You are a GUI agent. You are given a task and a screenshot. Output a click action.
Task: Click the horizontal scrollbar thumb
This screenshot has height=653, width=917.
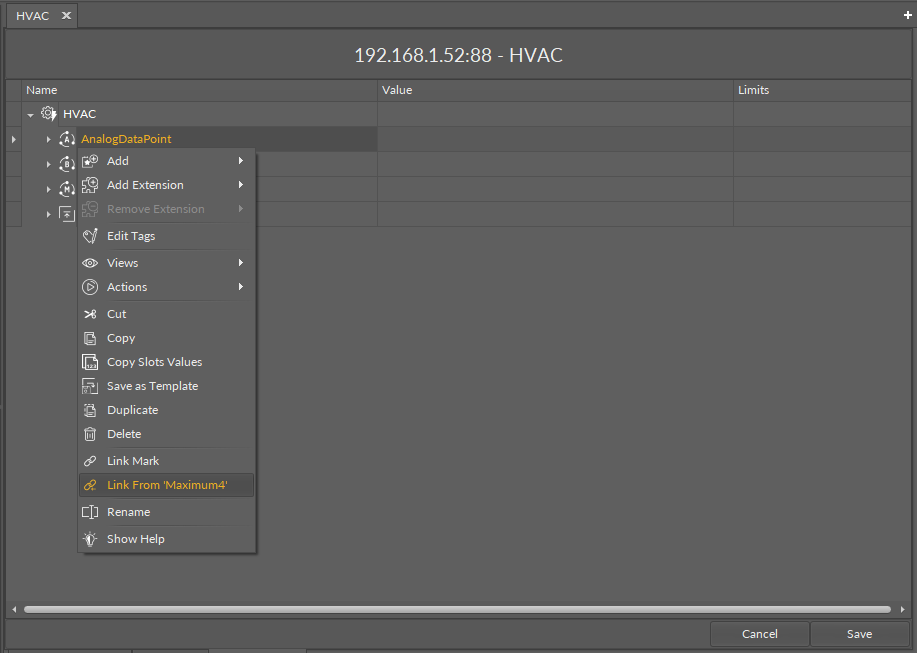coord(457,609)
